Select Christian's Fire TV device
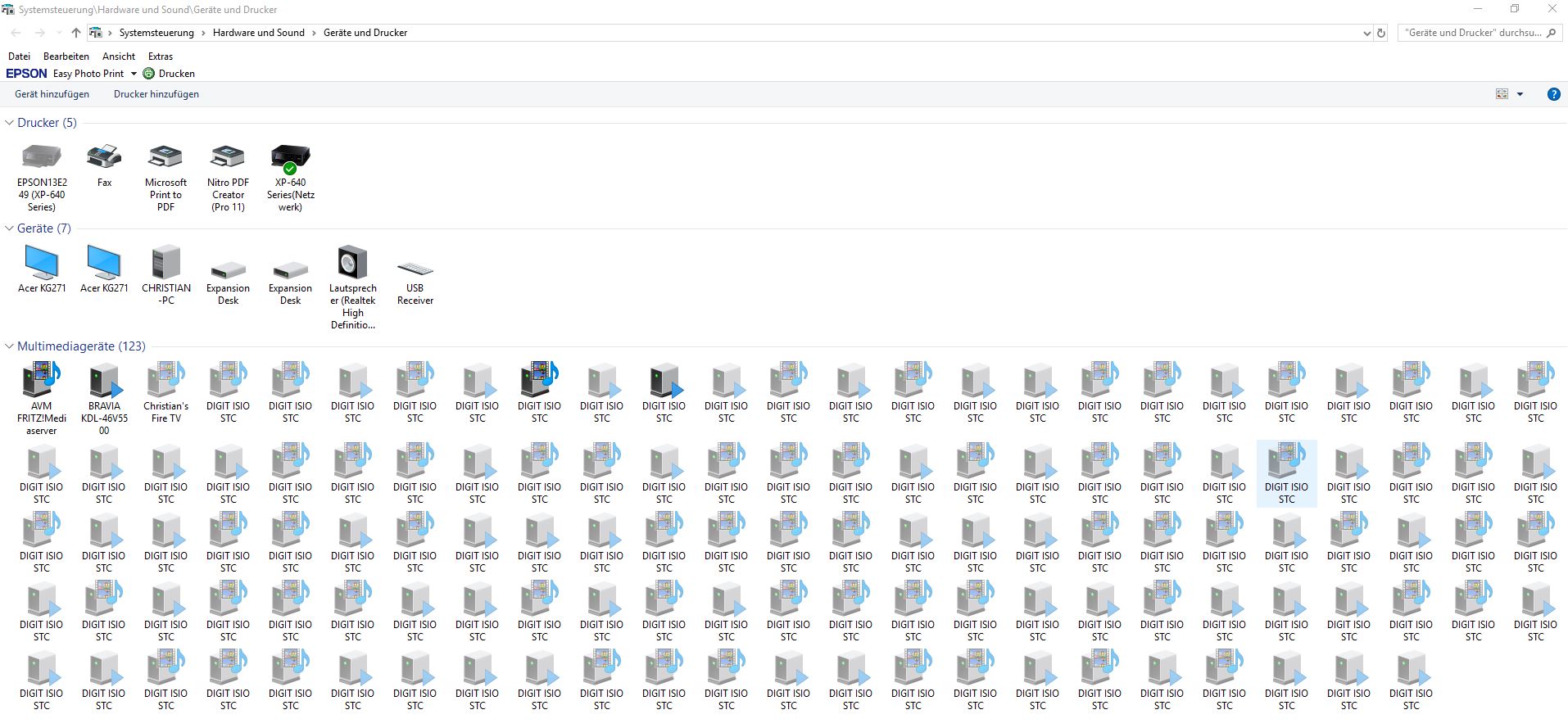 coord(165,393)
